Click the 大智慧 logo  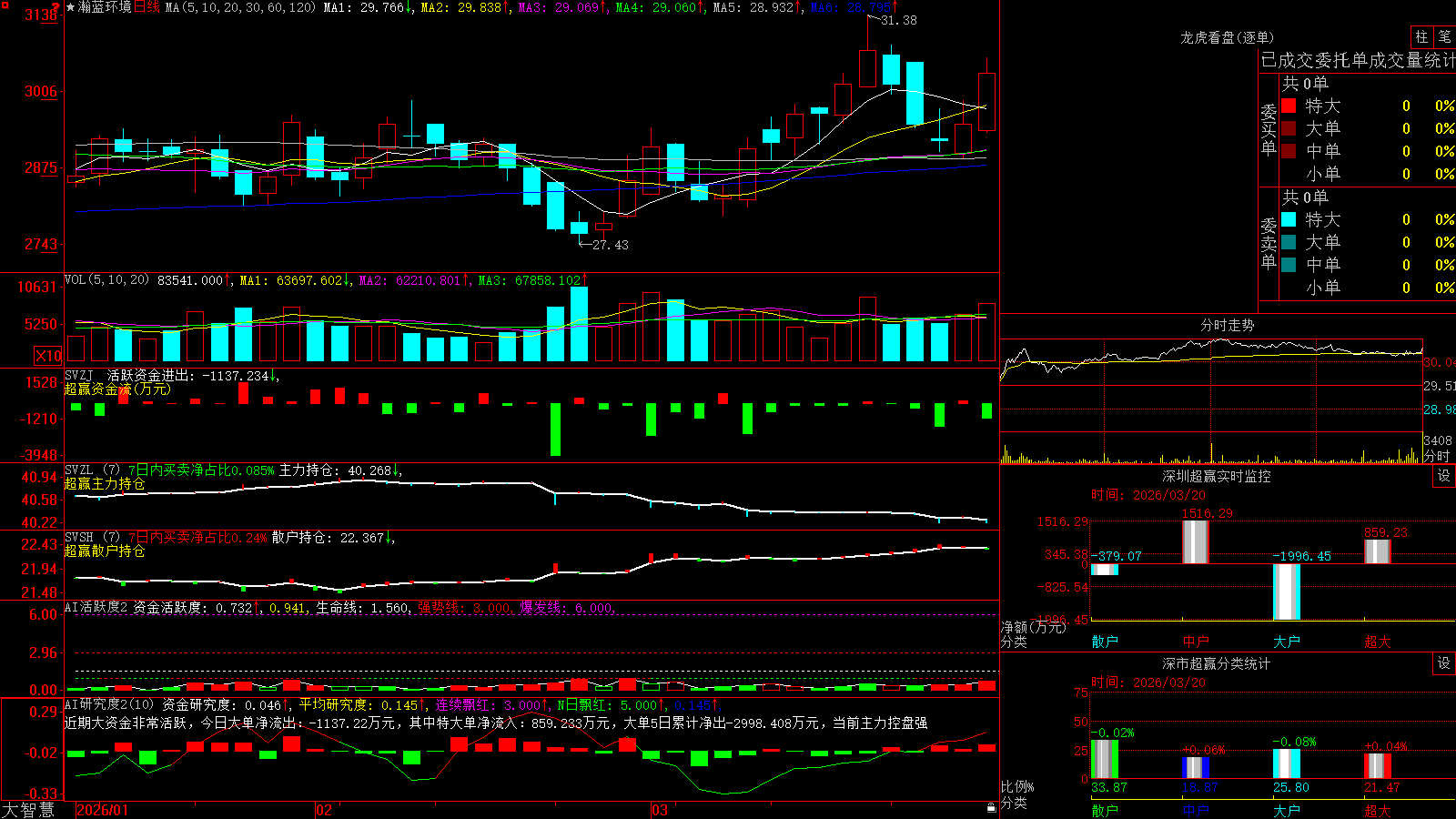(28, 809)
